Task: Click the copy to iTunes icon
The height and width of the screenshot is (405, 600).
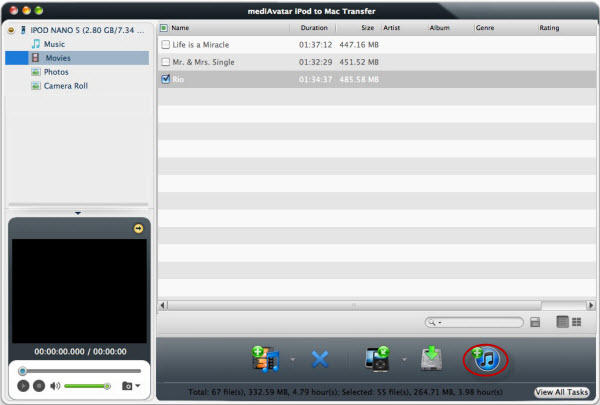Action: click(x=485, y=359)
